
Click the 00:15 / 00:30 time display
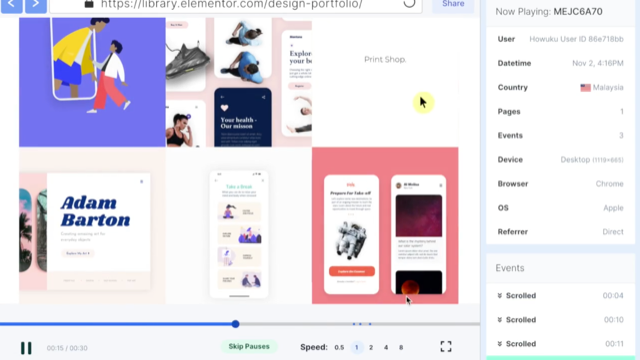point(67,348)
